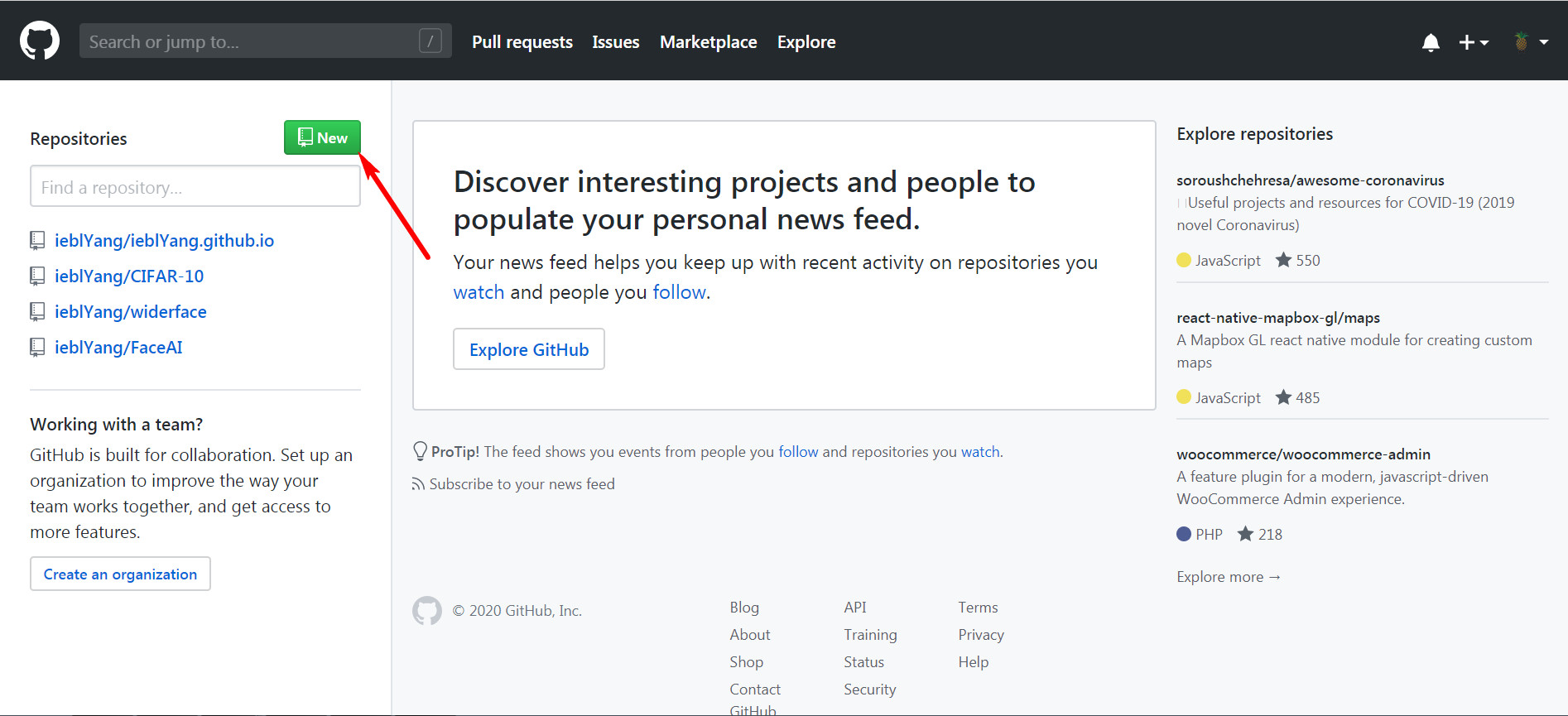Click the RSS feed icon near Subscribe
The height and width of the screenshot is (716, 1568).
(x=418, y=484)
